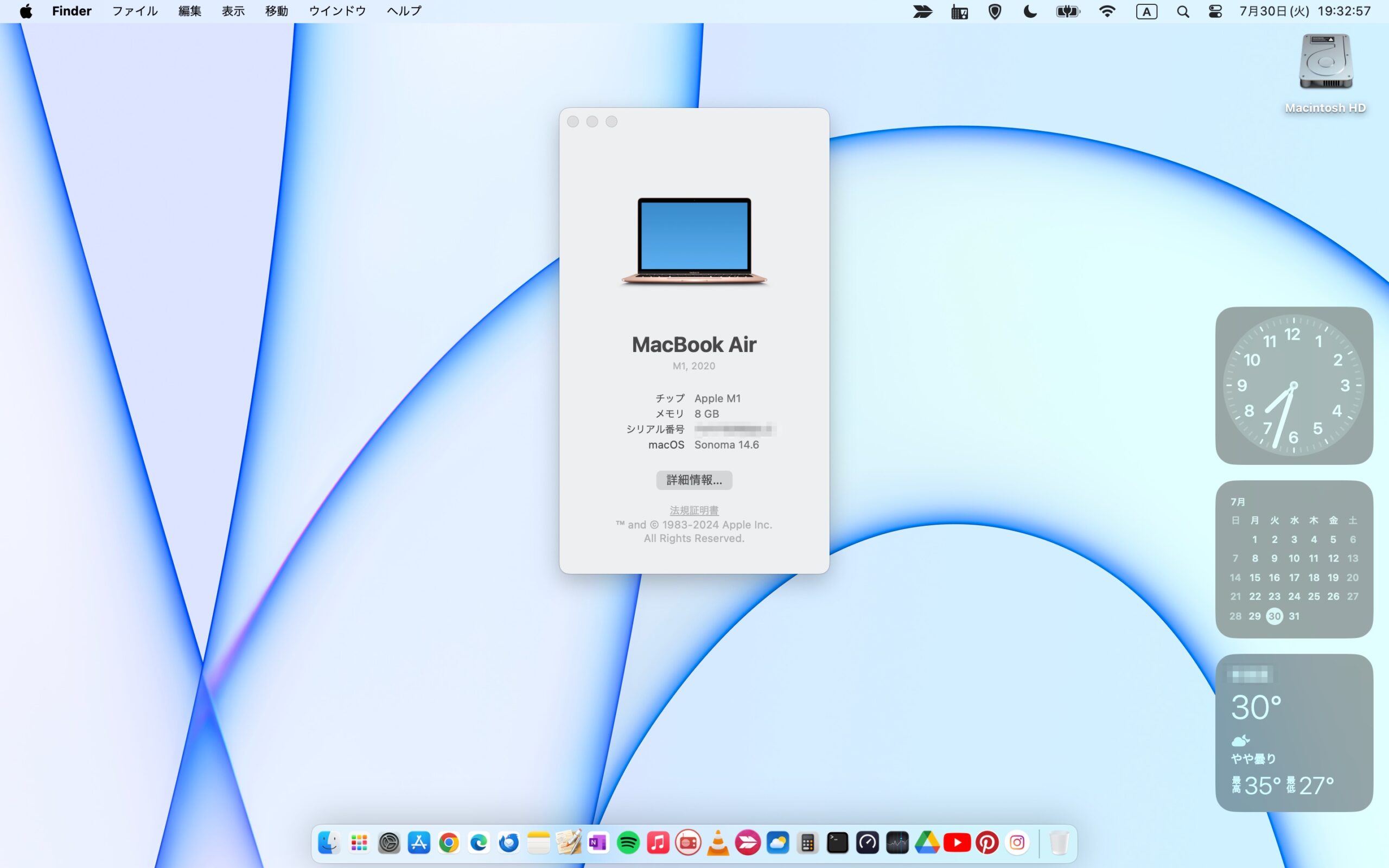Image resolution: width=1389 pixels, height=868 pixels.
Task: Open the 法規証明書 link
Action: (x=694, y=510)
